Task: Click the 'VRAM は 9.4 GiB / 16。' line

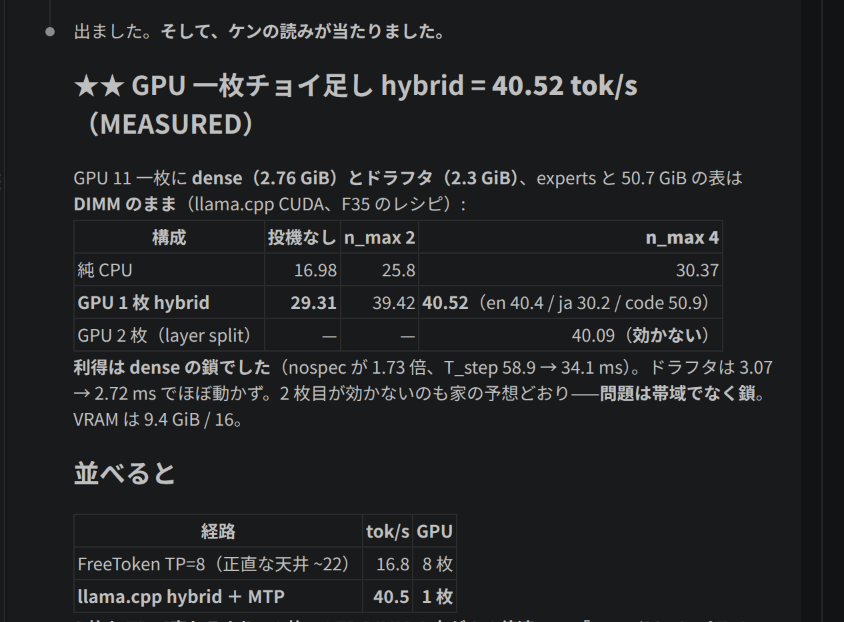Action: click(x=158, y=420)
